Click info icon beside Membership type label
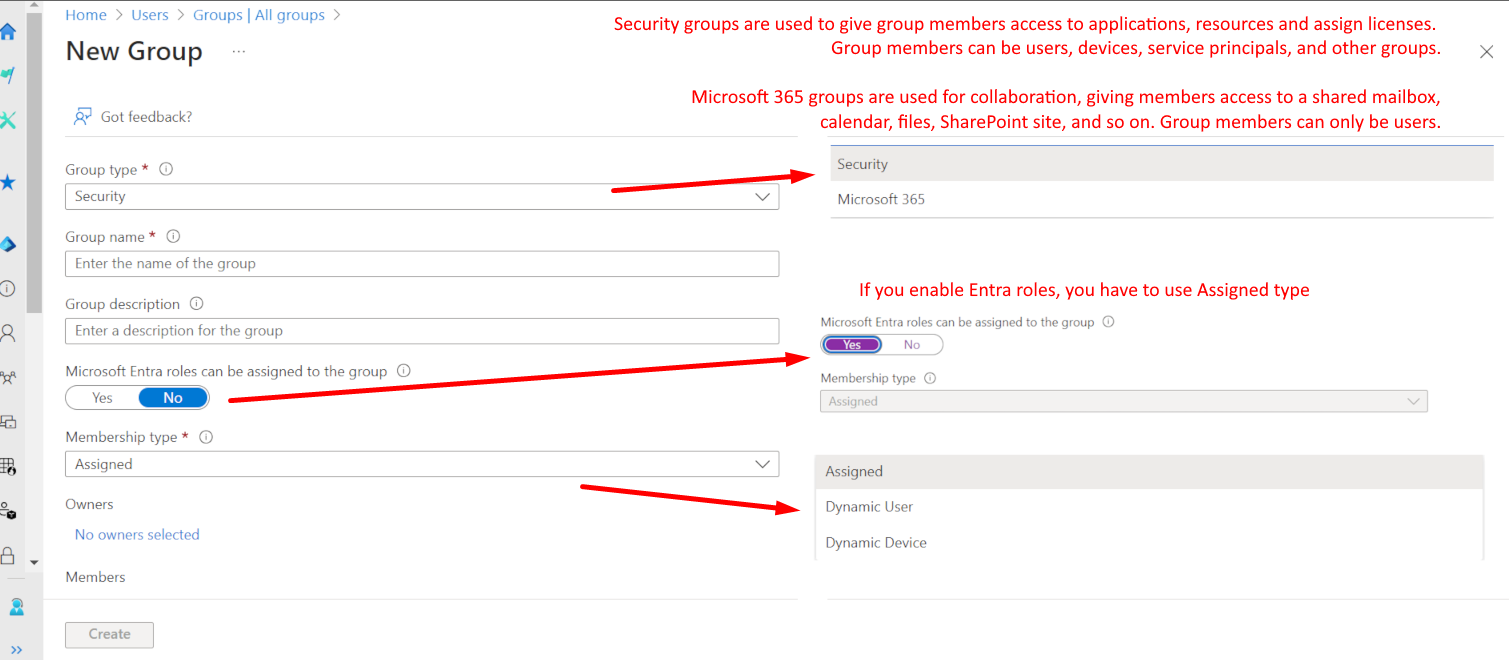1509x660 pixels. [x=206, y=437]
